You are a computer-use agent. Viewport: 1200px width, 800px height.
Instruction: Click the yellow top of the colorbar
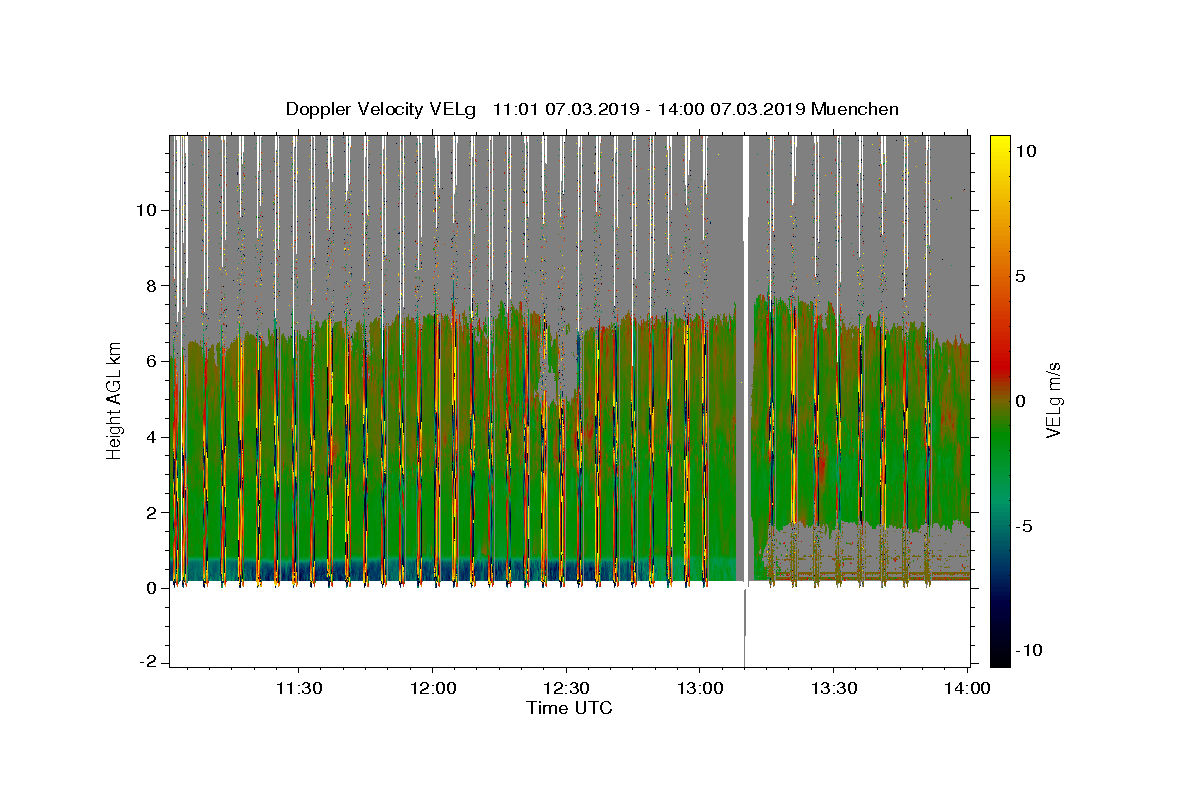coord(1000,142)
